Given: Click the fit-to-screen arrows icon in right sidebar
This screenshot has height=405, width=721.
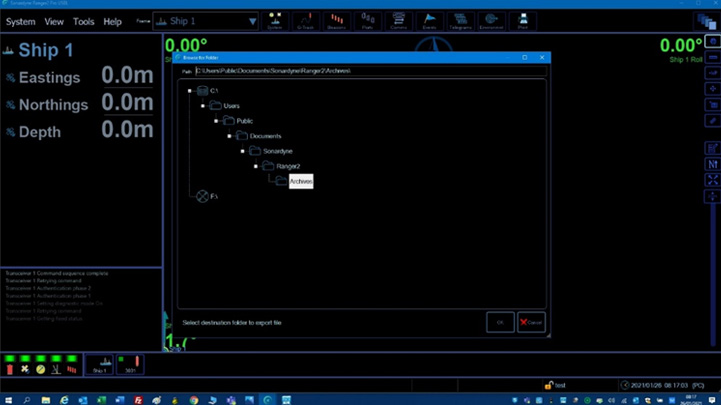Looking at the screenshot, I should click(712, 180).
